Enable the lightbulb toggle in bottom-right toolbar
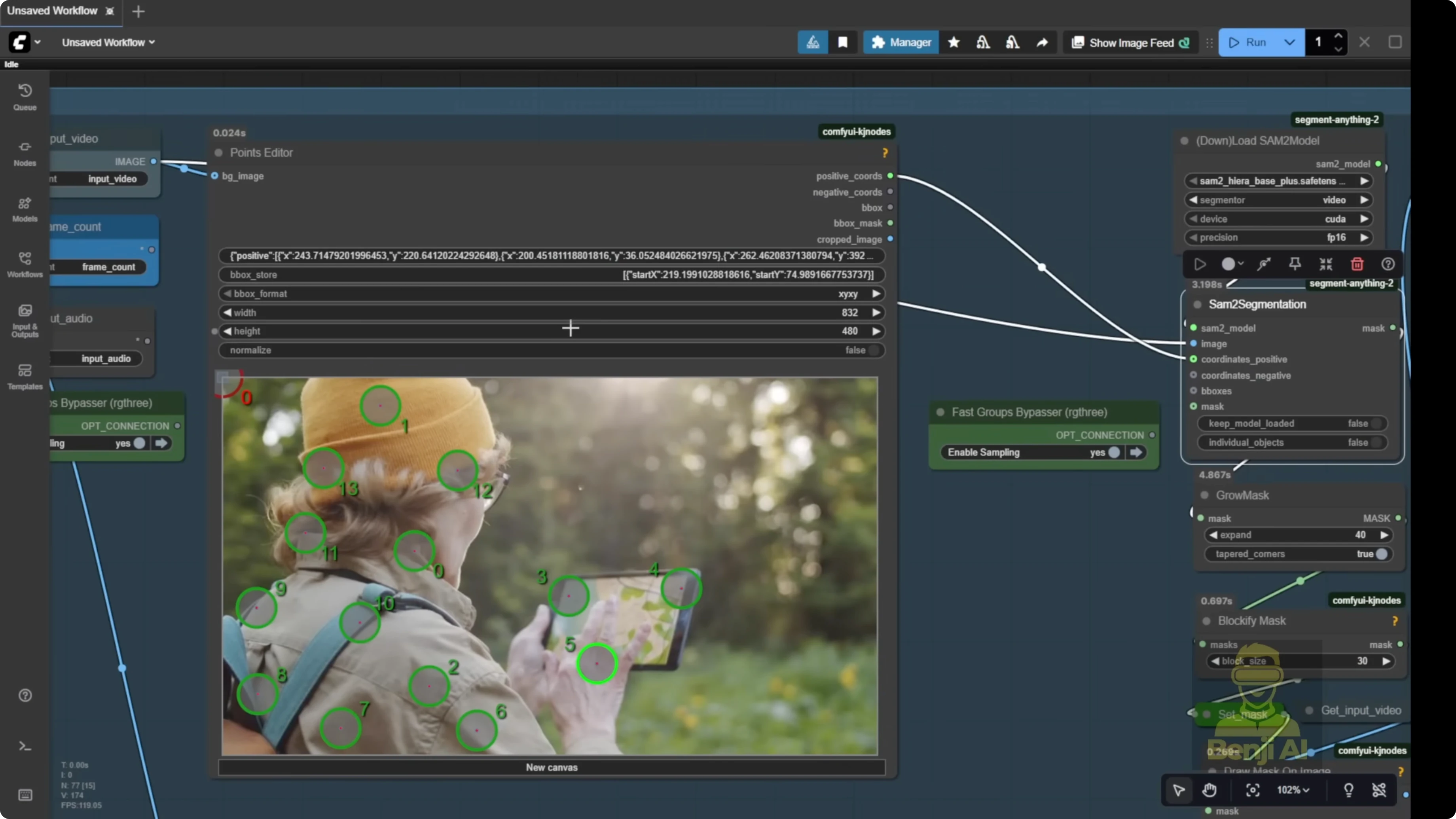The image size is (1456, 819). (1349, 790)
